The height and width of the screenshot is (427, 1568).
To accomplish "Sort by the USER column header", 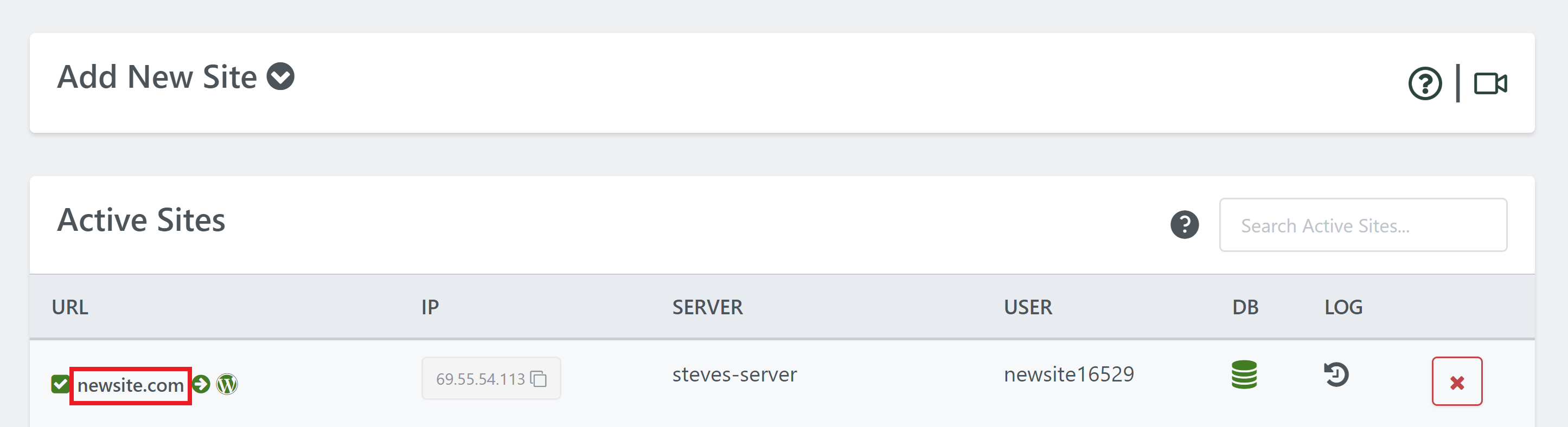I will (1027, 307).
